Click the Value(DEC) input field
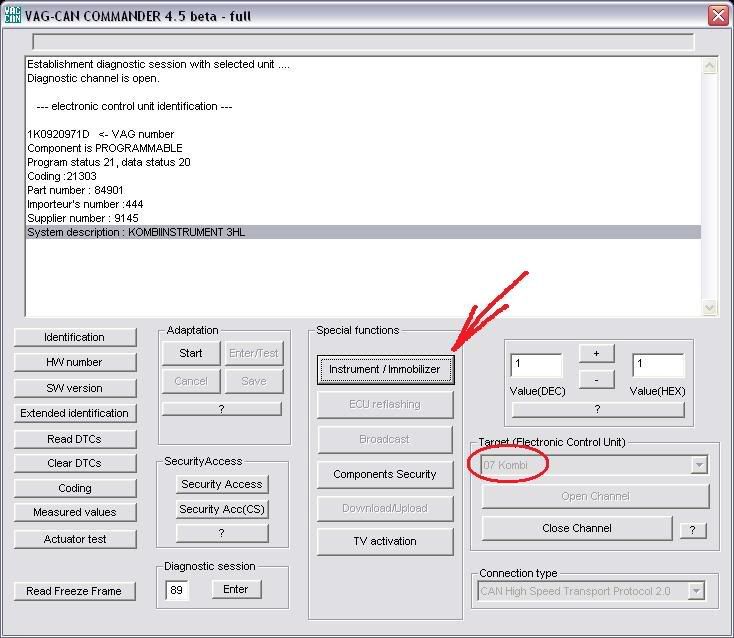The image size is (734, 638). pyautogui.click(x=536, y=365)
